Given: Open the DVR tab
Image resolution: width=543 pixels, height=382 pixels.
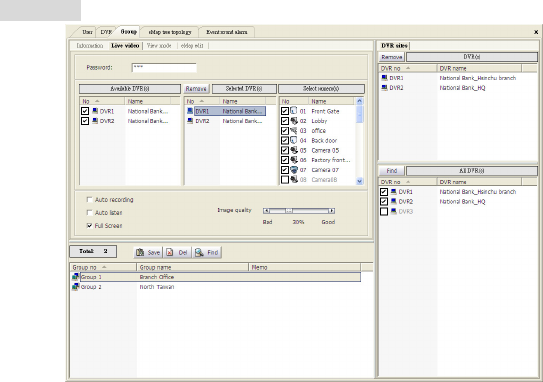Looking at the screenshot, I should (106, 32).
